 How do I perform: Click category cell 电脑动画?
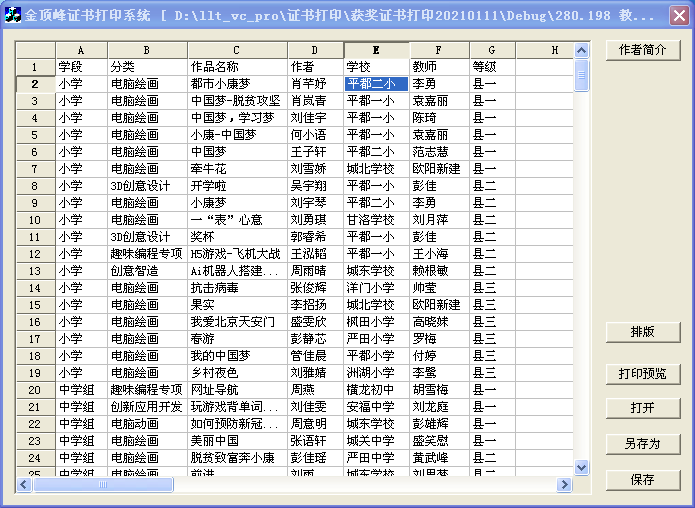tap(148, 424)
